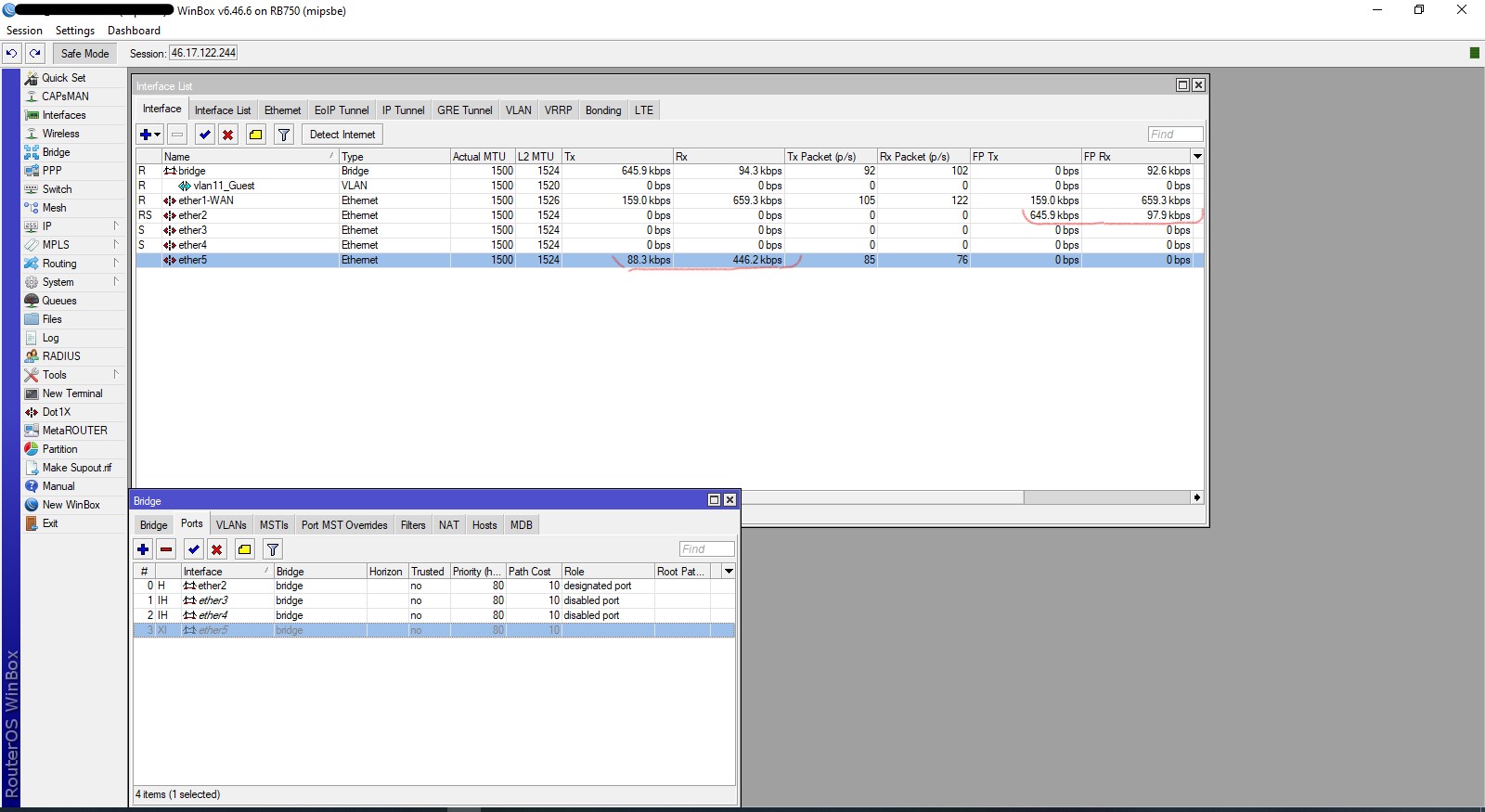Image resolution: width=1485 pixels, height=812 pixels.
Task: Open CAPsMAN in the sidebar
Action: click(65, 97)
